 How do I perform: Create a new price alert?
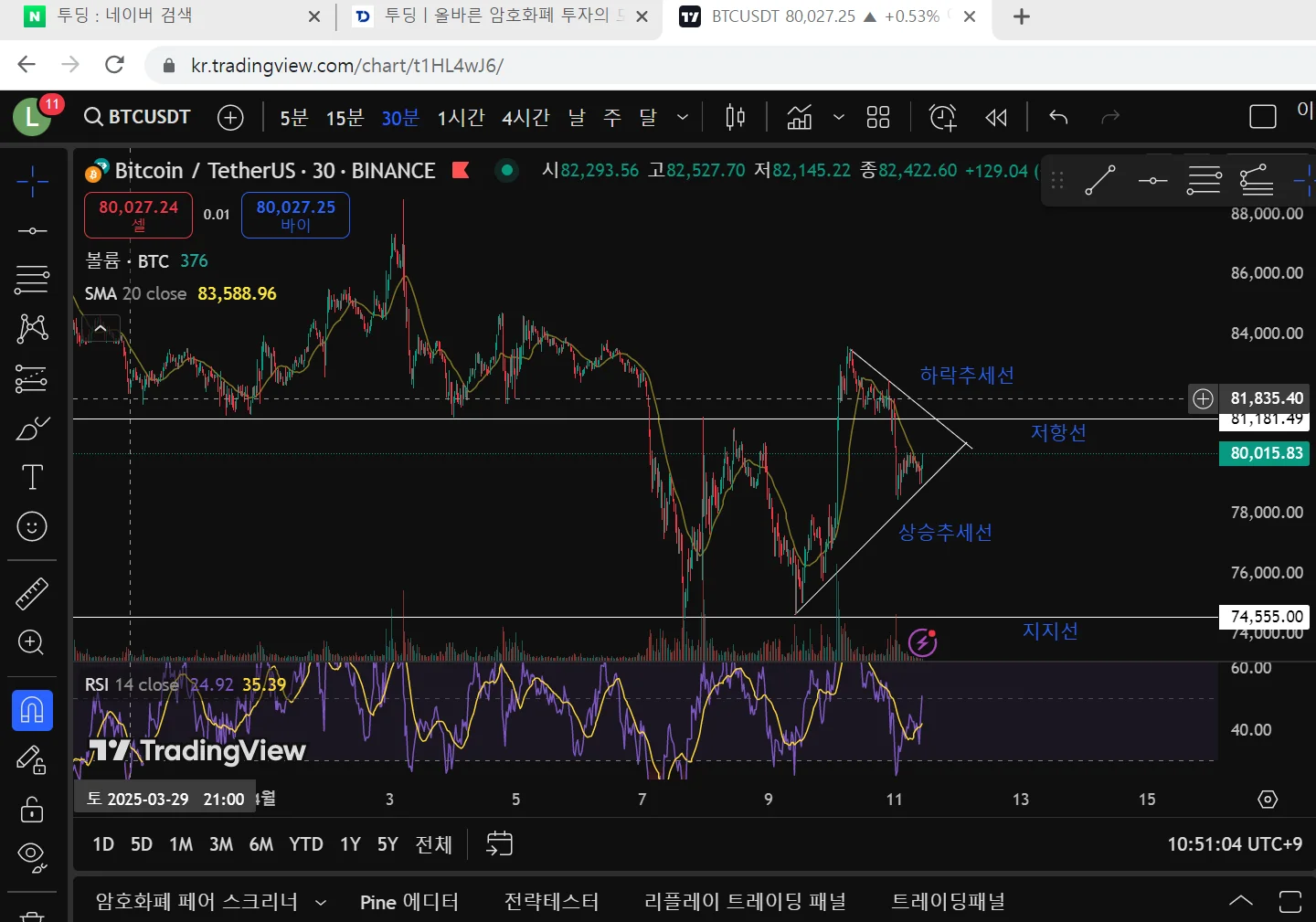[x=942, y=117]
